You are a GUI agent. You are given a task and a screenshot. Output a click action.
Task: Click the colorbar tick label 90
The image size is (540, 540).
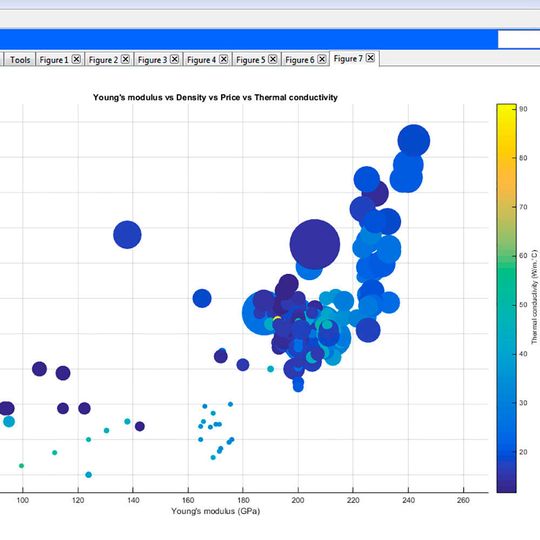(523, 109)
